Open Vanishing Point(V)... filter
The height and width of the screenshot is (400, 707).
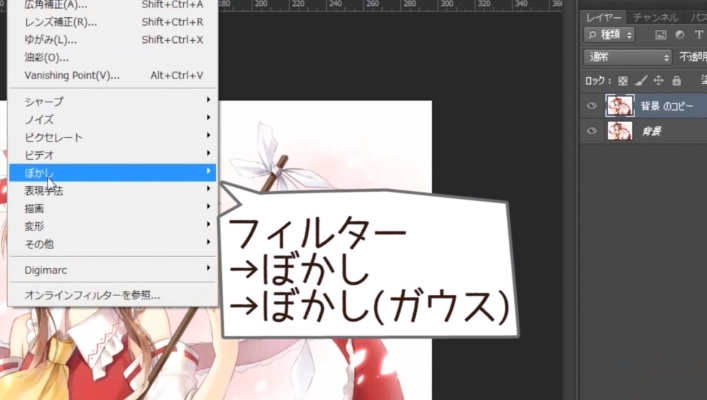point(113,75)
